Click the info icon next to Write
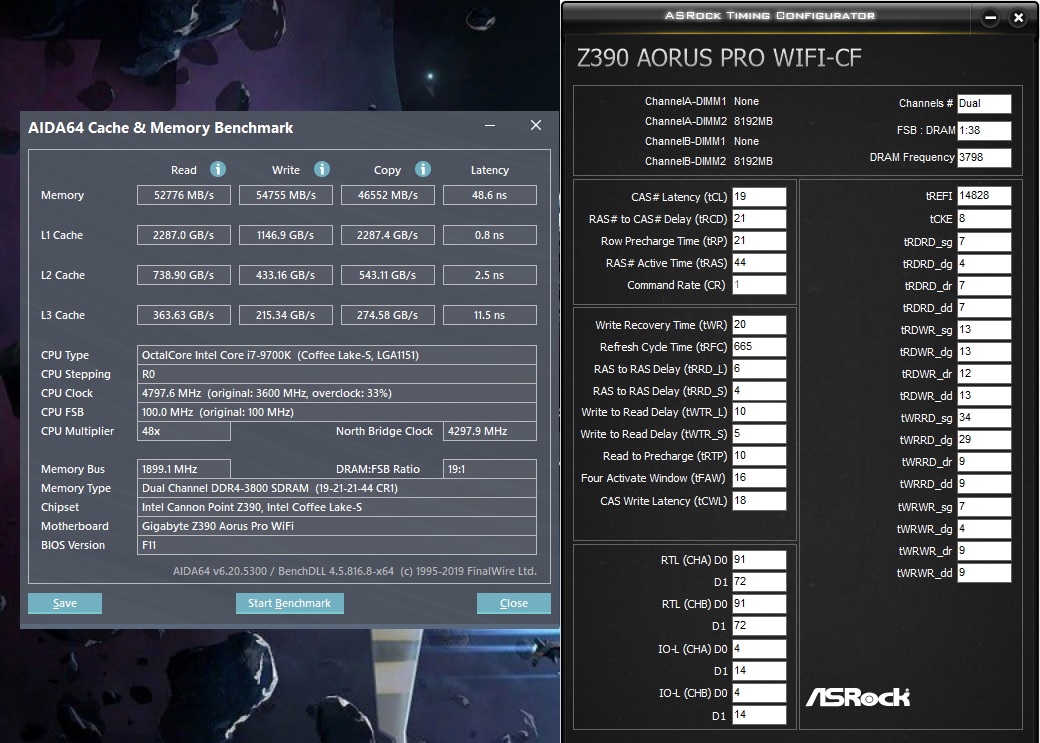The image size is (1040, 743). (322, 169)
